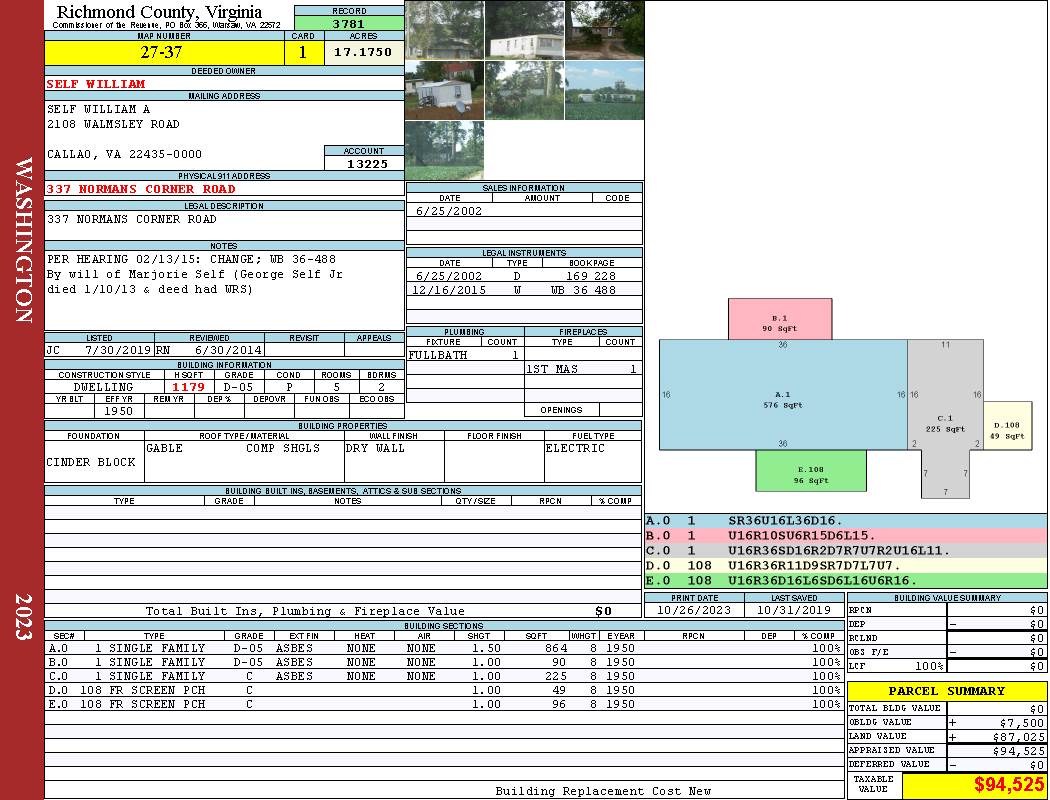The height and width of the screenshot is (800, 1050).
Task: Click the record number 3781 field
Action: point(349,24)
